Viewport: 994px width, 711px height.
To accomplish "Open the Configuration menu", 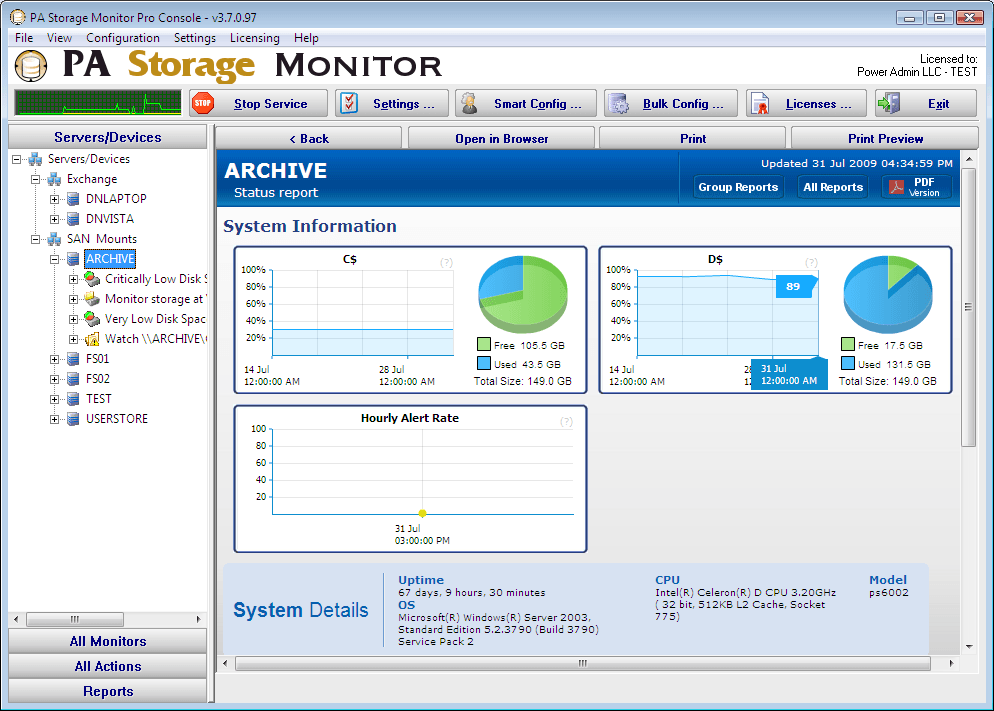I will click(122, 38).
